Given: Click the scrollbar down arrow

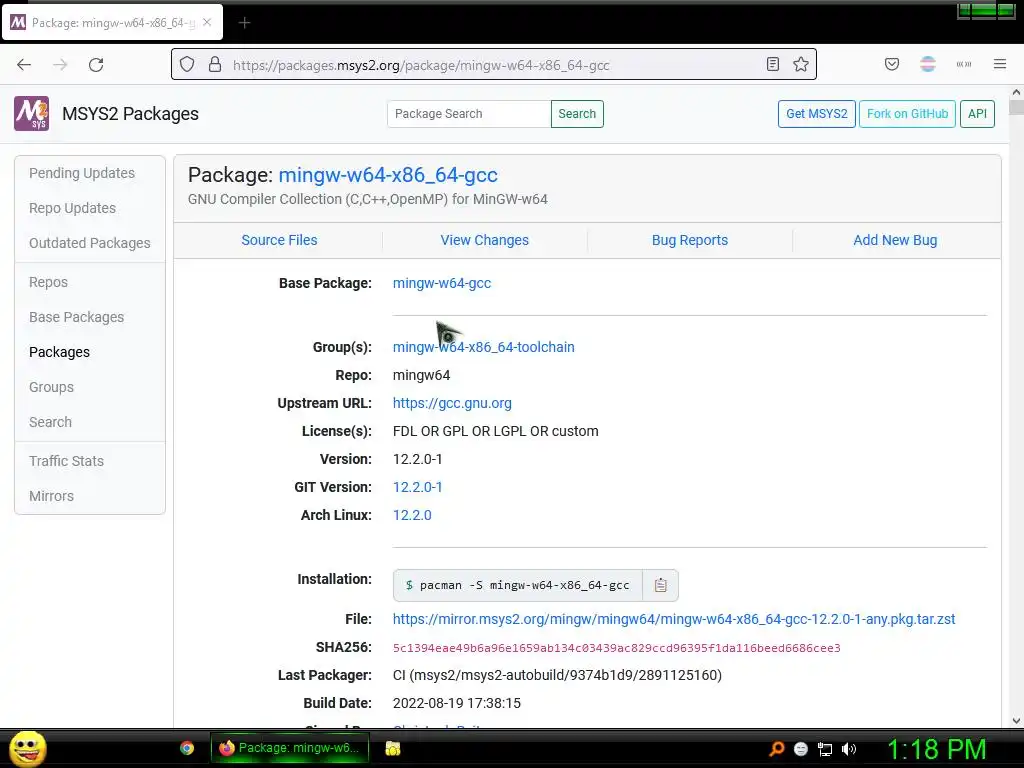Looking at the screenshot, I should click(x=1016, y=721).
